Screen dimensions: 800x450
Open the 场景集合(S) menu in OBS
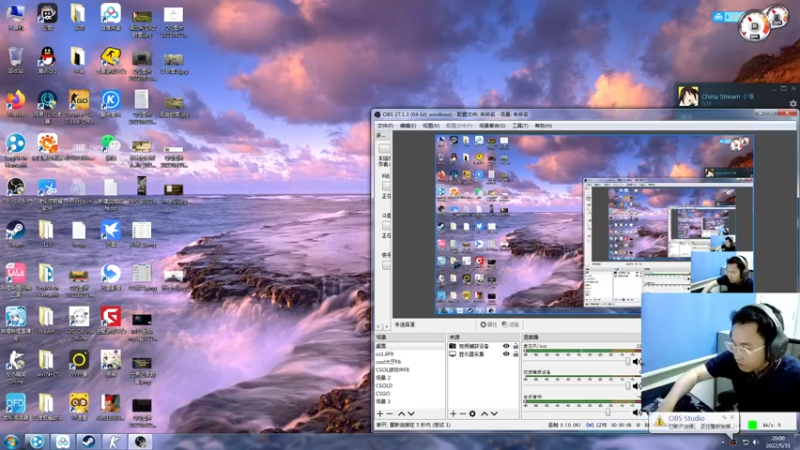pos(492,126)
